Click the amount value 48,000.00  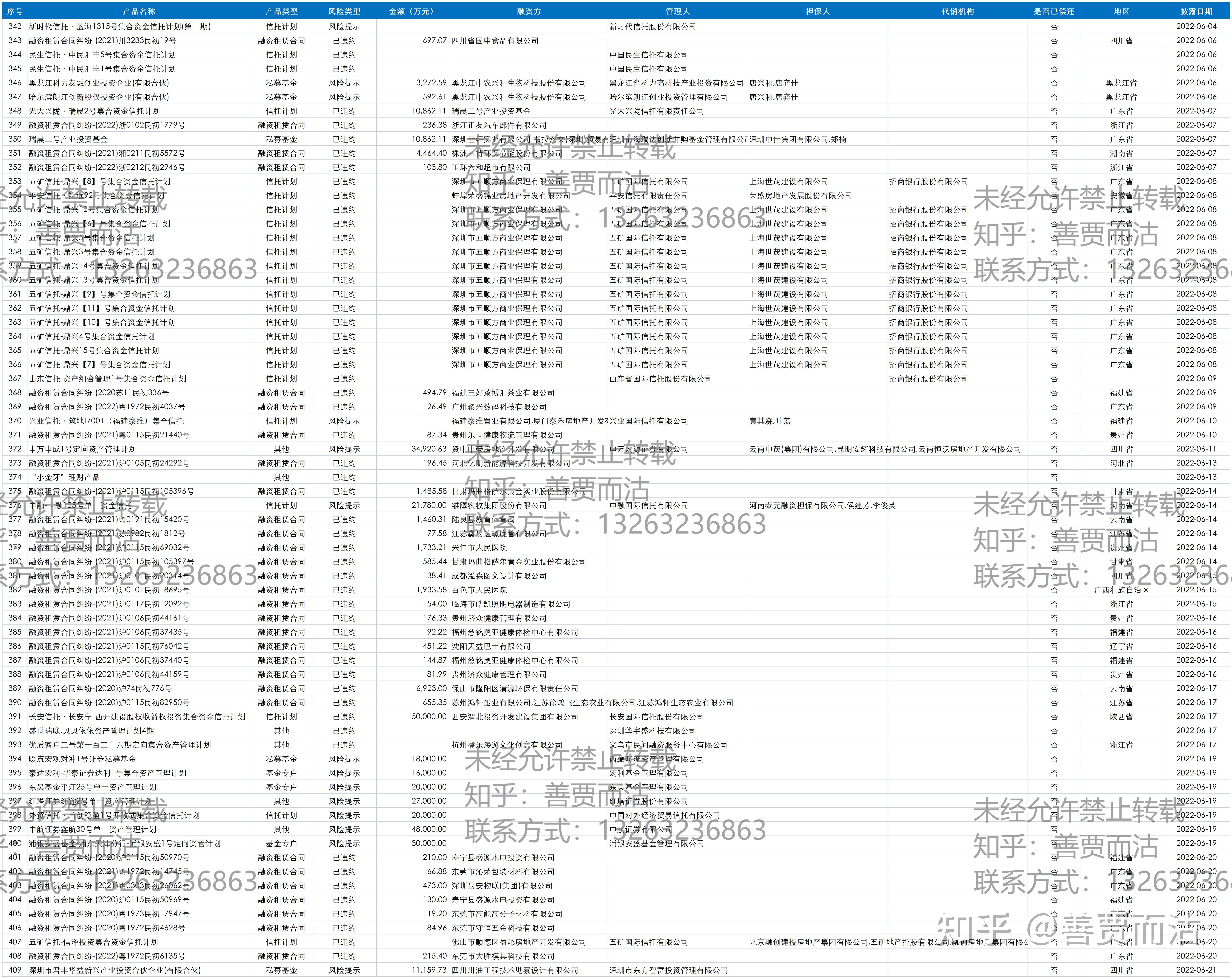click(429, 829)
